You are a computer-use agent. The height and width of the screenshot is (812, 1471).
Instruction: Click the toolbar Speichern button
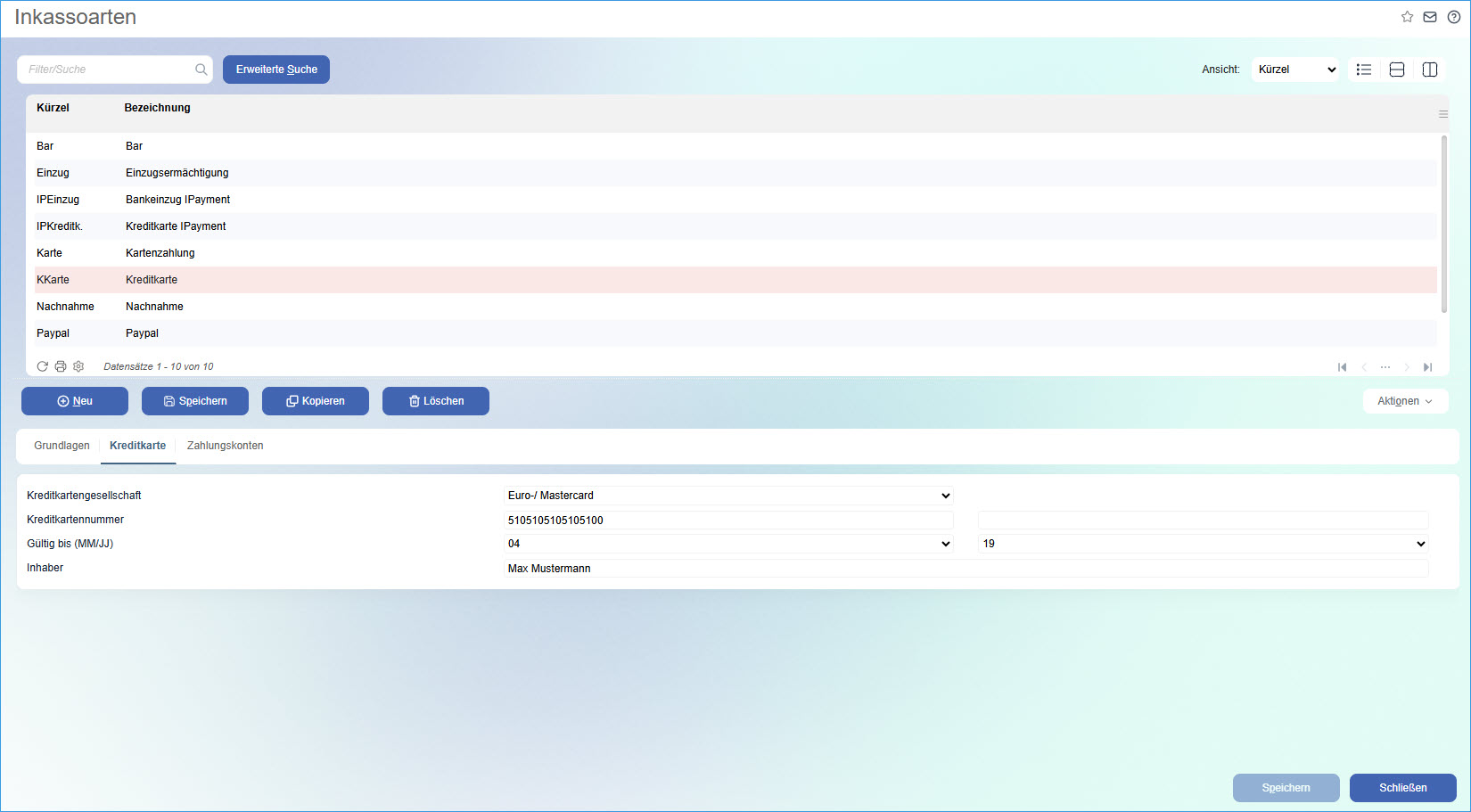tap(195, 401)
